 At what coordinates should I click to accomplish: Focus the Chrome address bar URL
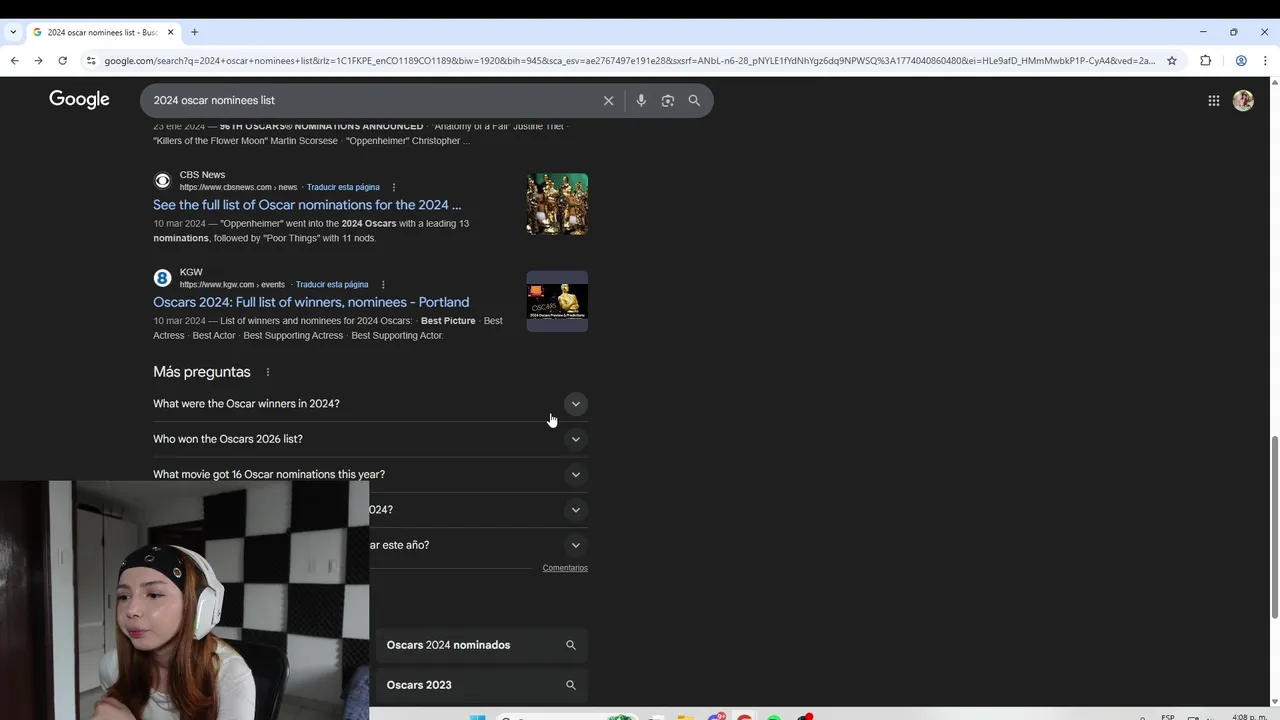(x=629, y=61)
